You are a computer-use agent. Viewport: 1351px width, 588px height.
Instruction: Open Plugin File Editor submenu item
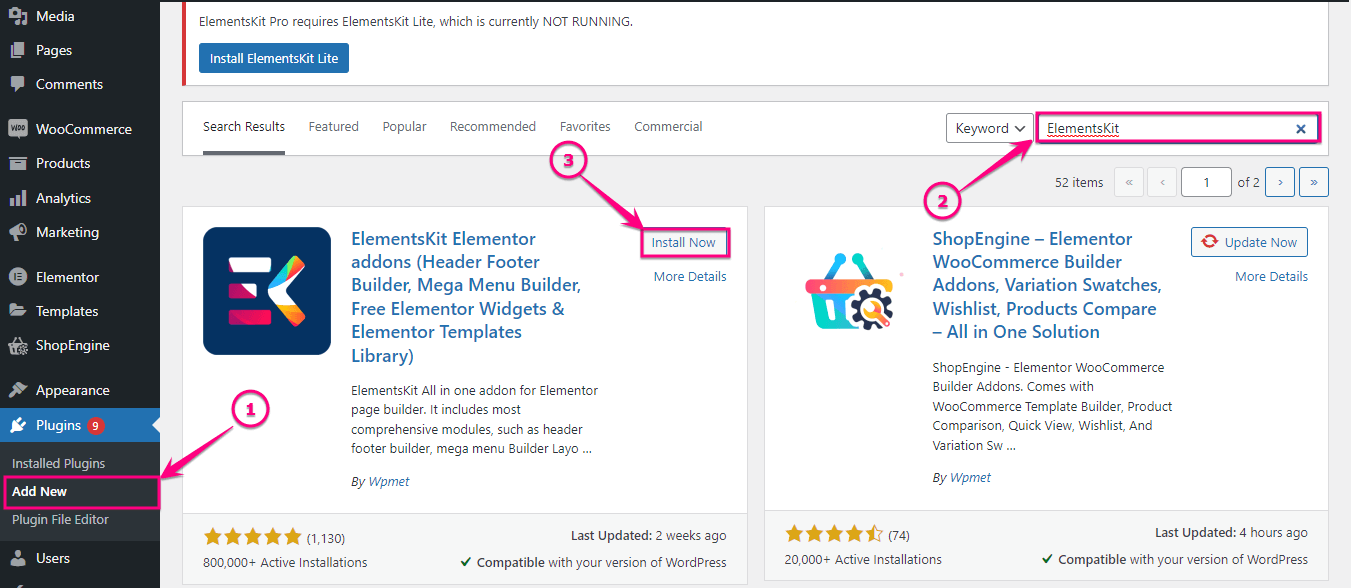tap(60, 520)
